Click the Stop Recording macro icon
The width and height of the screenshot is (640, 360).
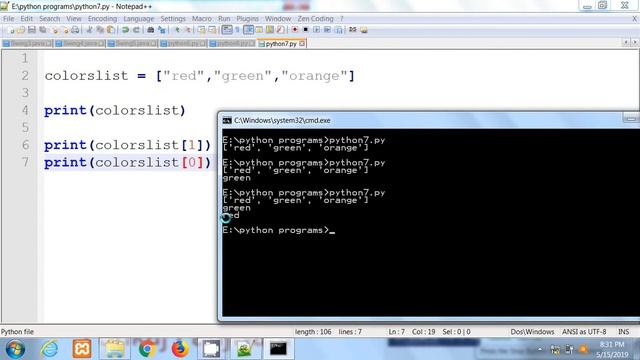pos(305,30)
